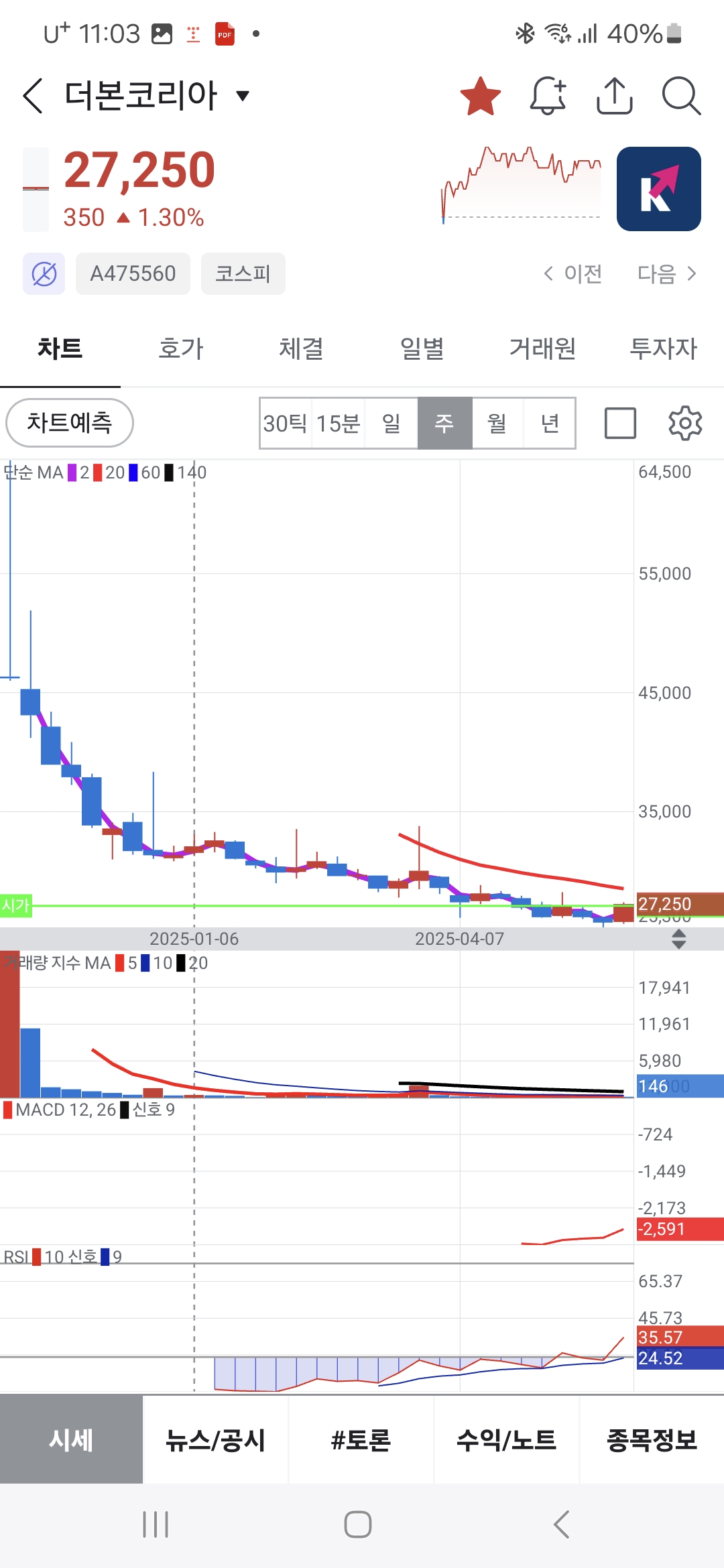
Task: Tap the MACD 12, 26 indicator legend
Action: point(88,1110)
